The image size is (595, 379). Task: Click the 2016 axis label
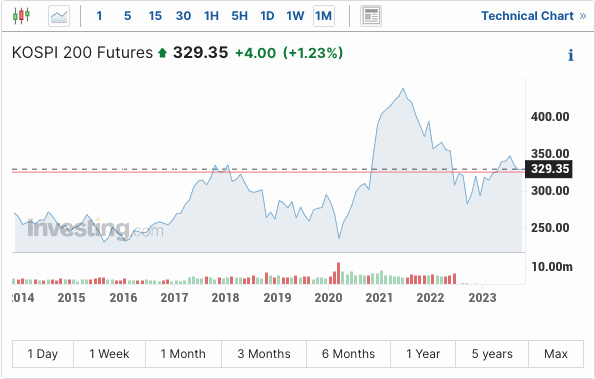(x=123, y=298)
